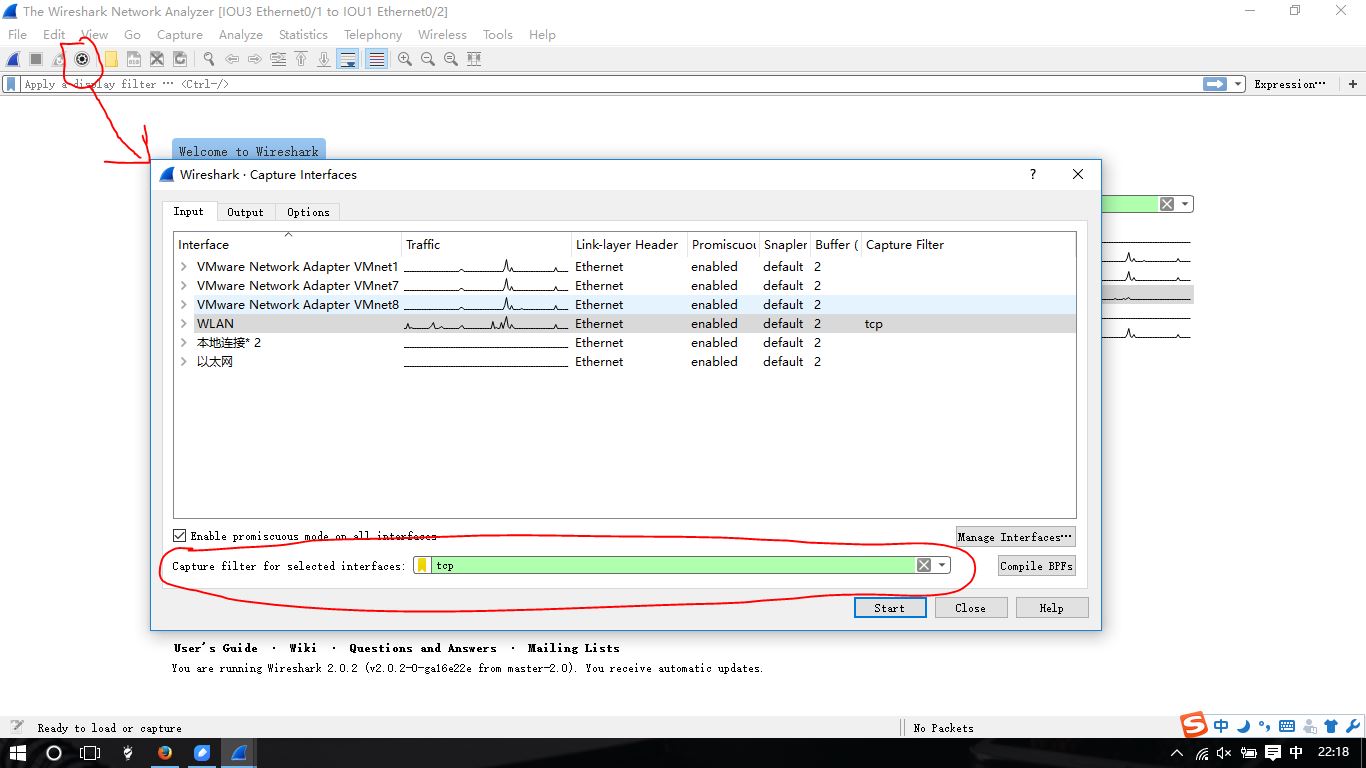Open the Mailing Lists link
The width and height of the screenshot is (1366, 768).
573,648
